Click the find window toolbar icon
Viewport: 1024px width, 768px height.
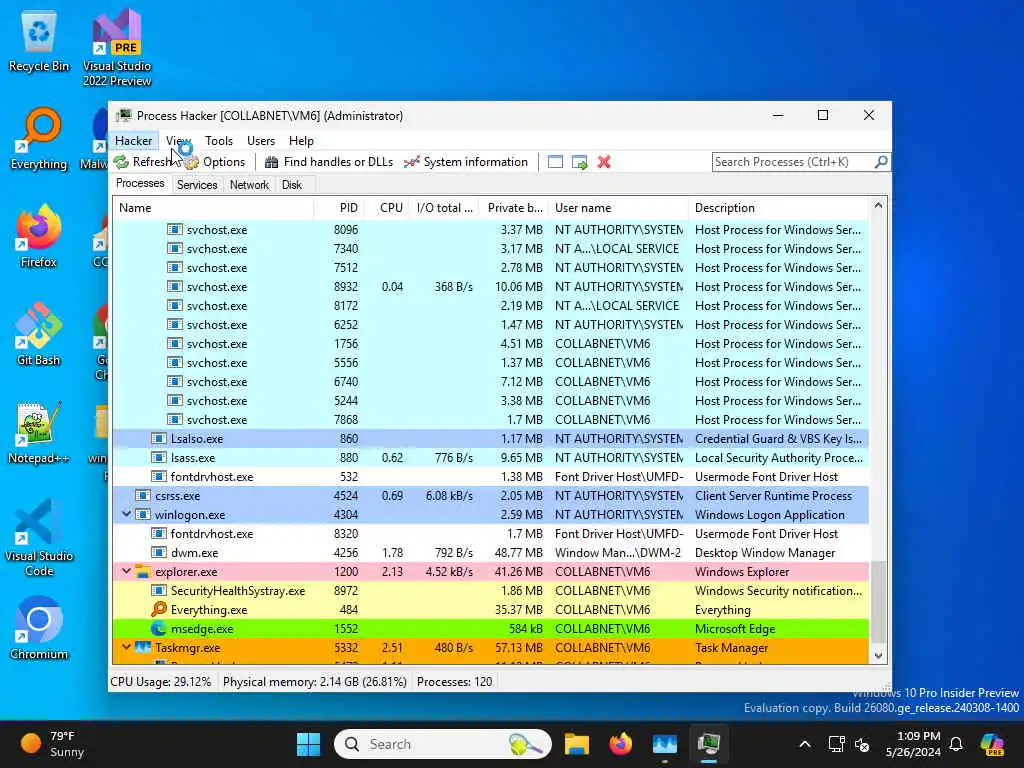point(555,162)
